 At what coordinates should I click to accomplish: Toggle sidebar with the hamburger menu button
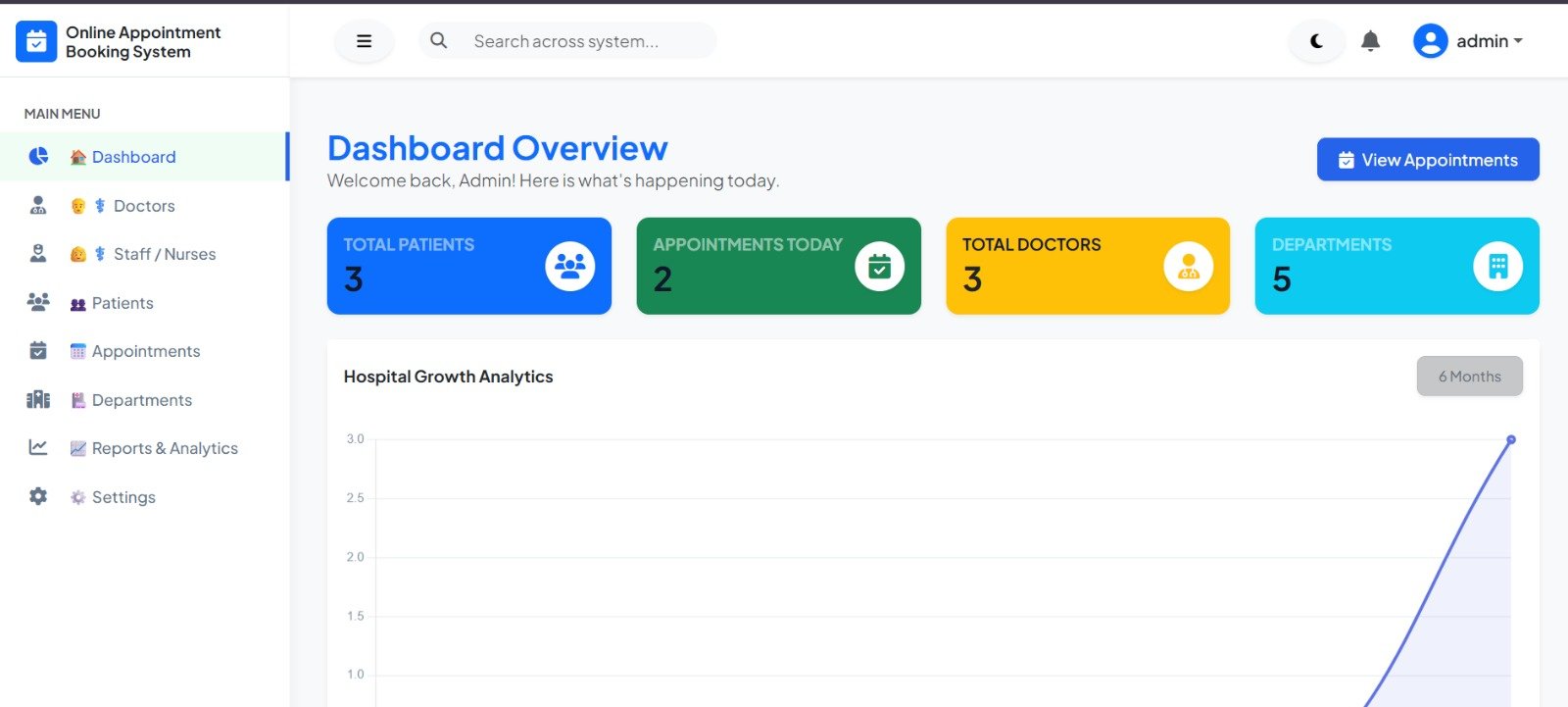tap(364, 41)
